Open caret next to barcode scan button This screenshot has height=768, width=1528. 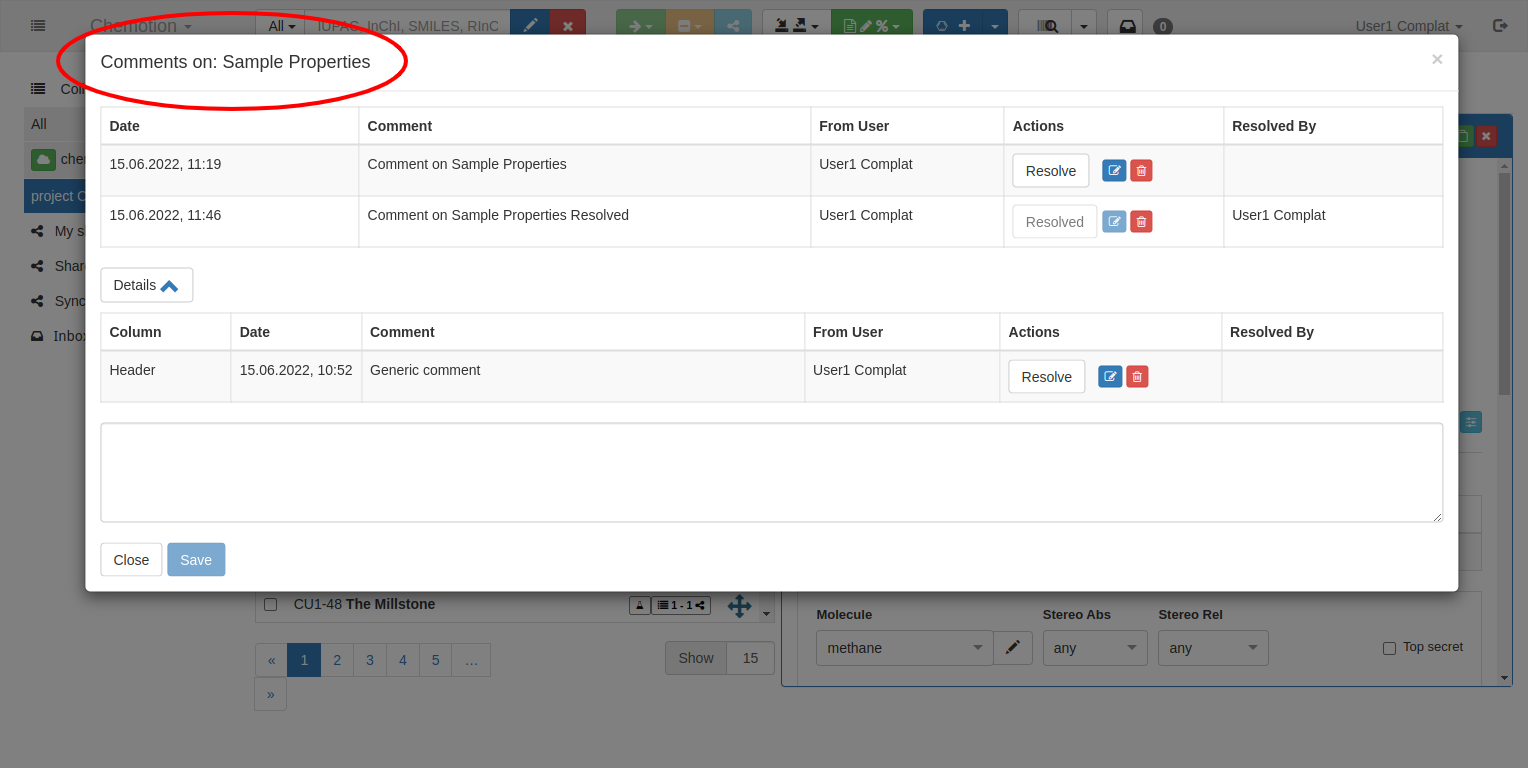(1084, 26)
